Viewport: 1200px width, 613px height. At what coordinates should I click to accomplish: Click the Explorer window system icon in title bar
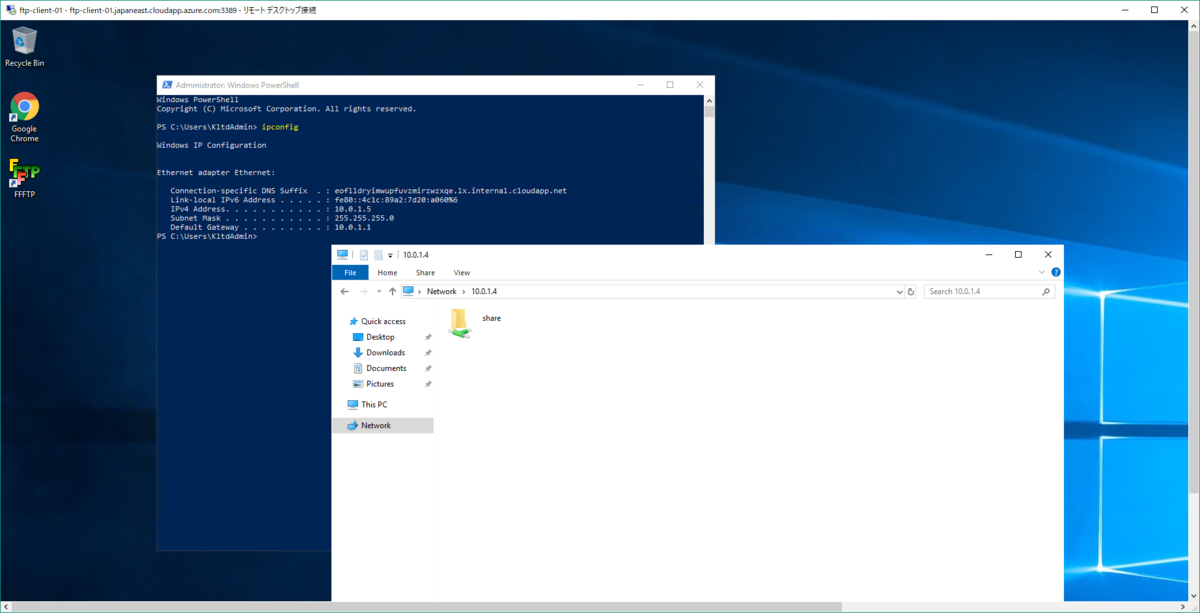[x=343, y=255]
